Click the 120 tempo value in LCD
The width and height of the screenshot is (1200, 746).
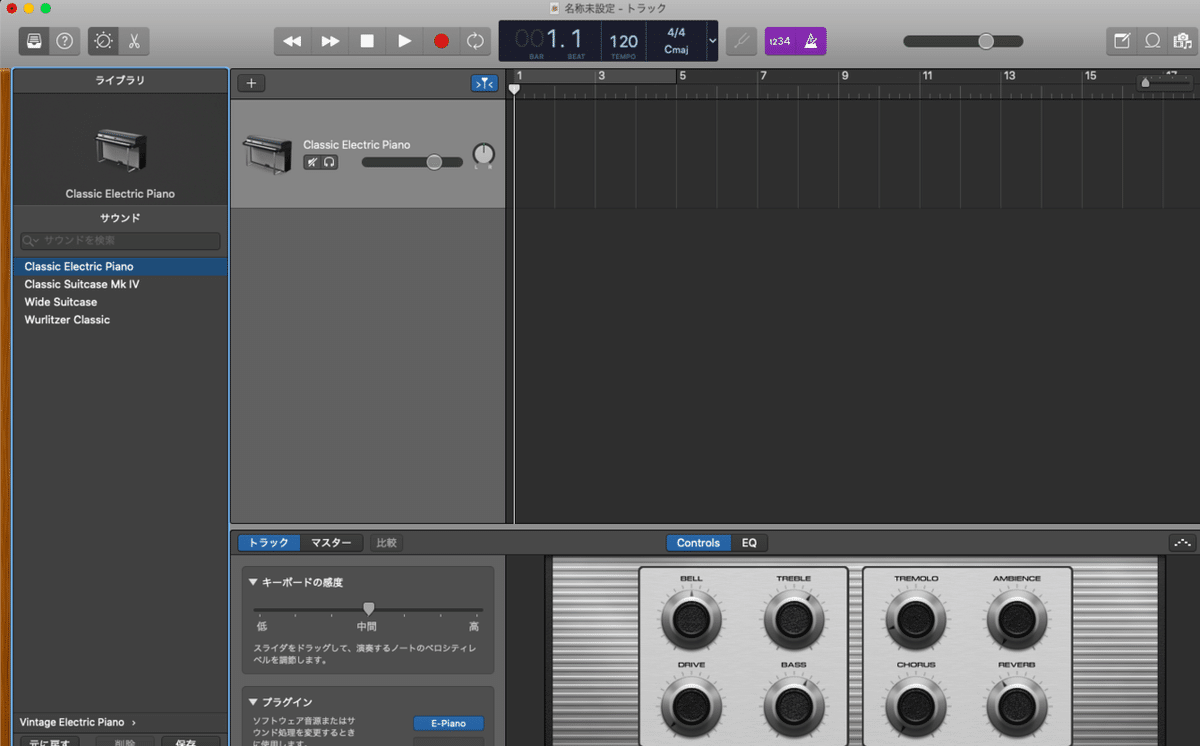(x=623, y=41)
